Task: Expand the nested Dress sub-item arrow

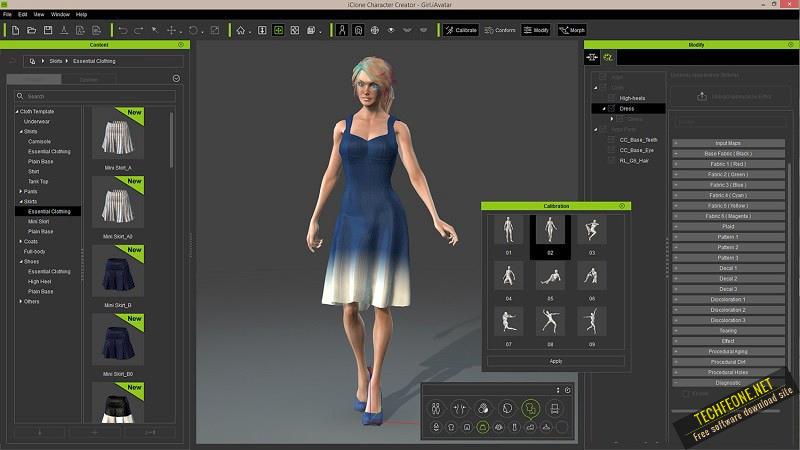Action: [x=612, y=119]
